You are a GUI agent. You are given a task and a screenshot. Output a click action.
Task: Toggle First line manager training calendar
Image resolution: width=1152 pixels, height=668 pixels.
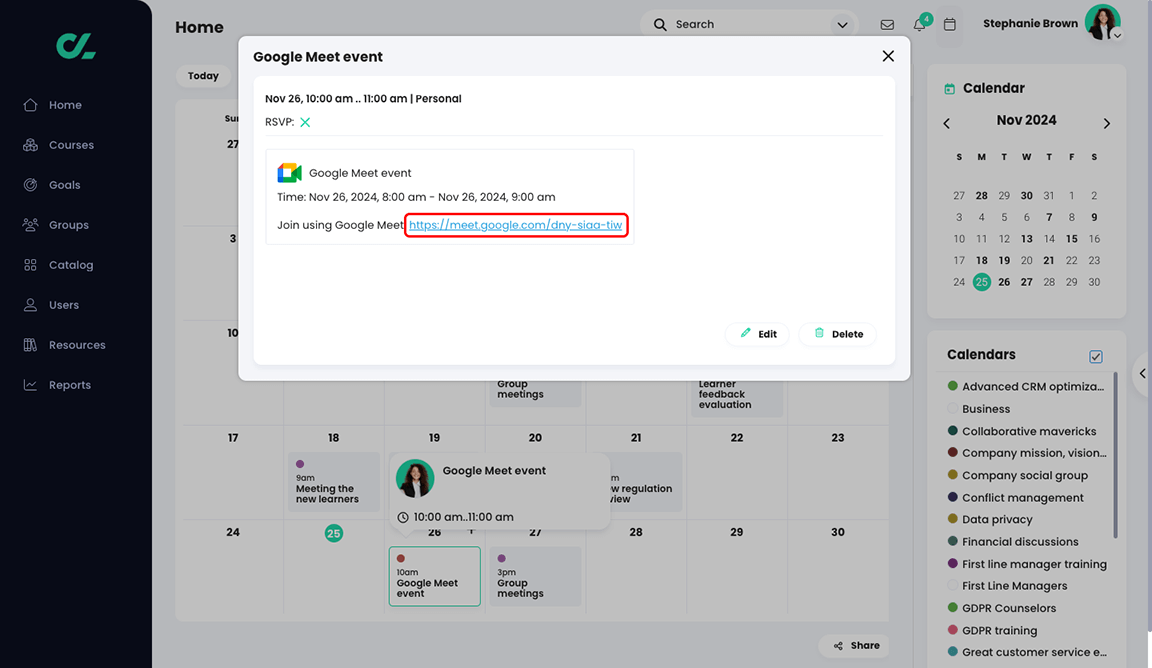tap(1027, 564)
